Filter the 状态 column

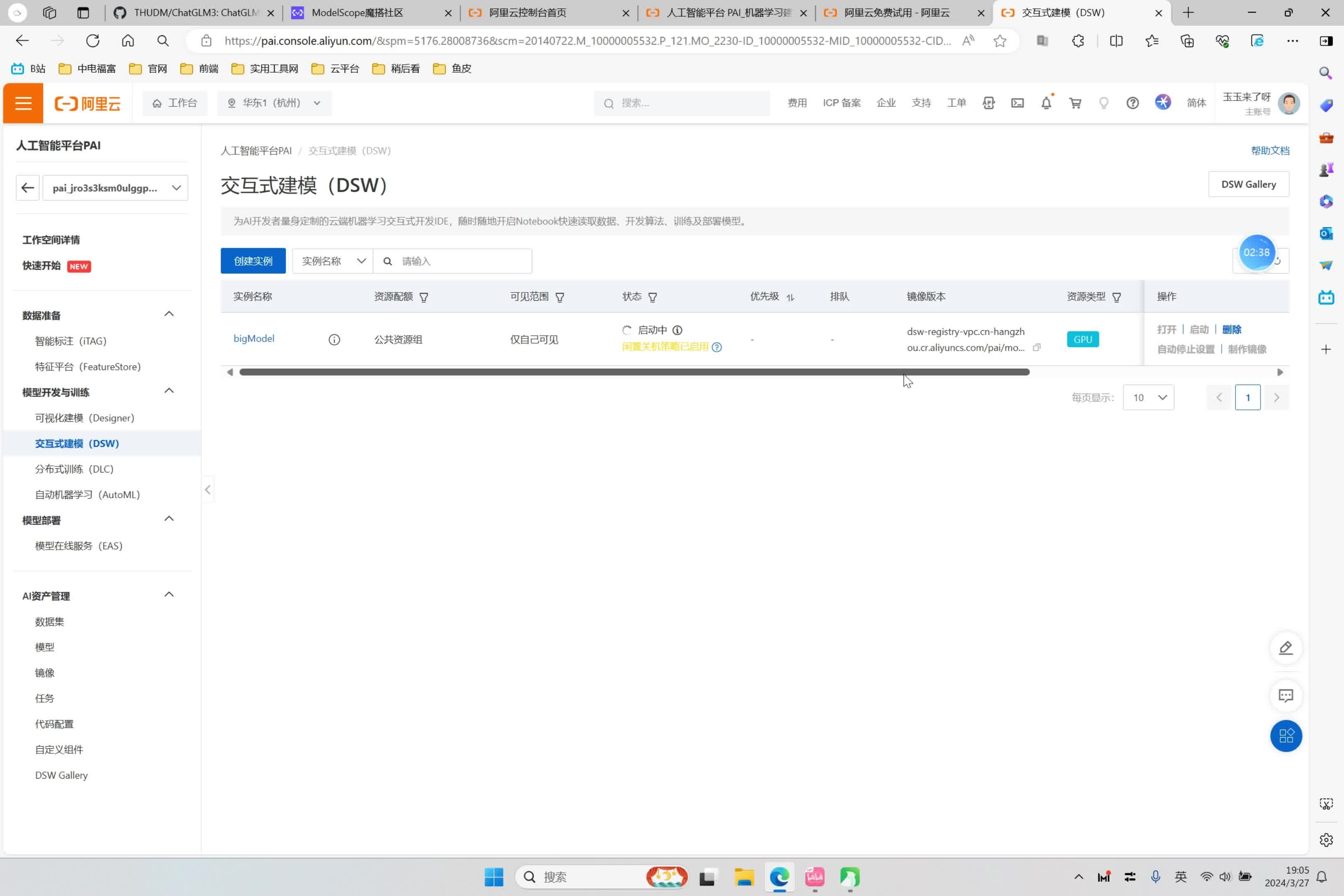click(x=652, y=297)
